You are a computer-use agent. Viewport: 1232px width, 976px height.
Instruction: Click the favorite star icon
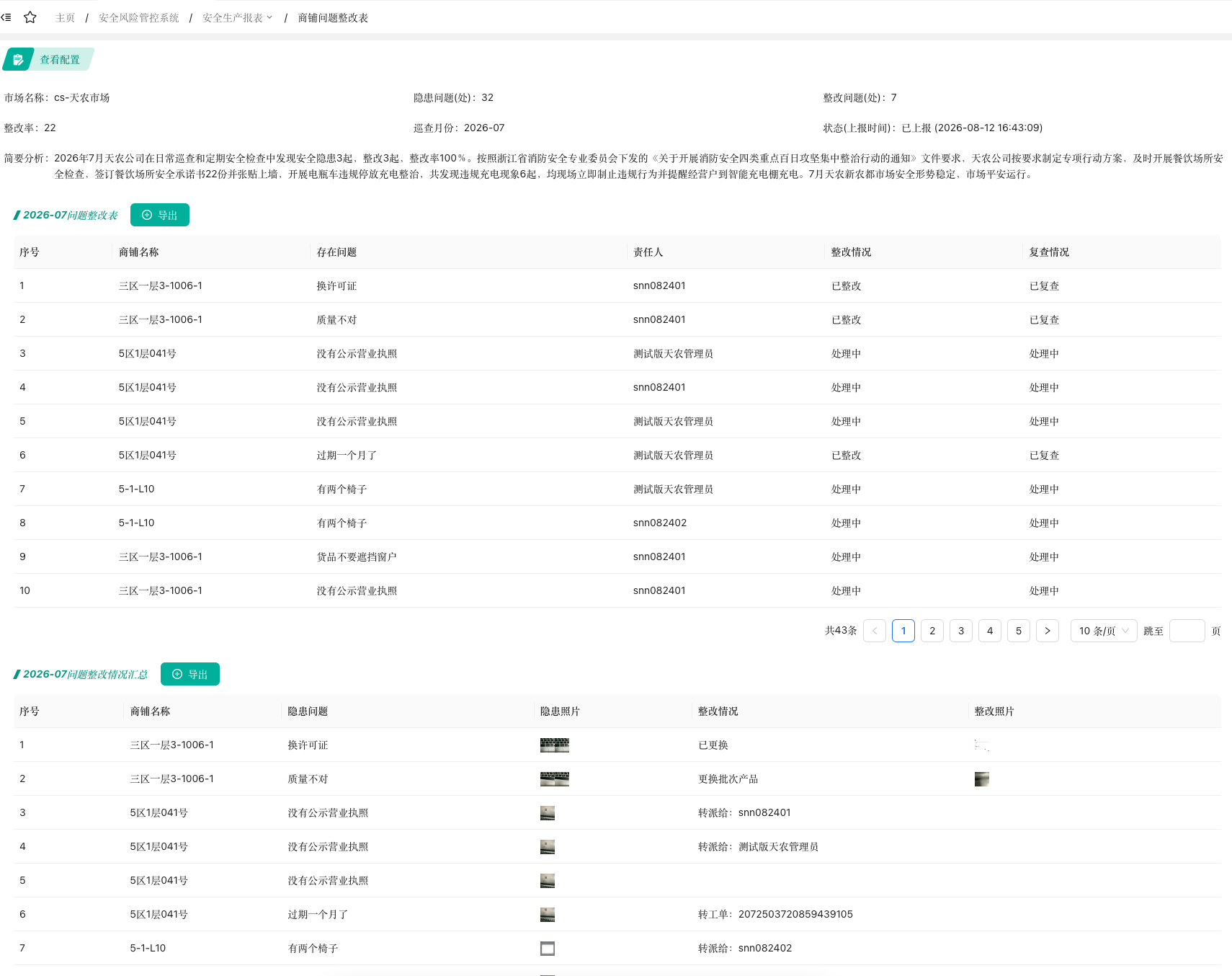(30, 17)
